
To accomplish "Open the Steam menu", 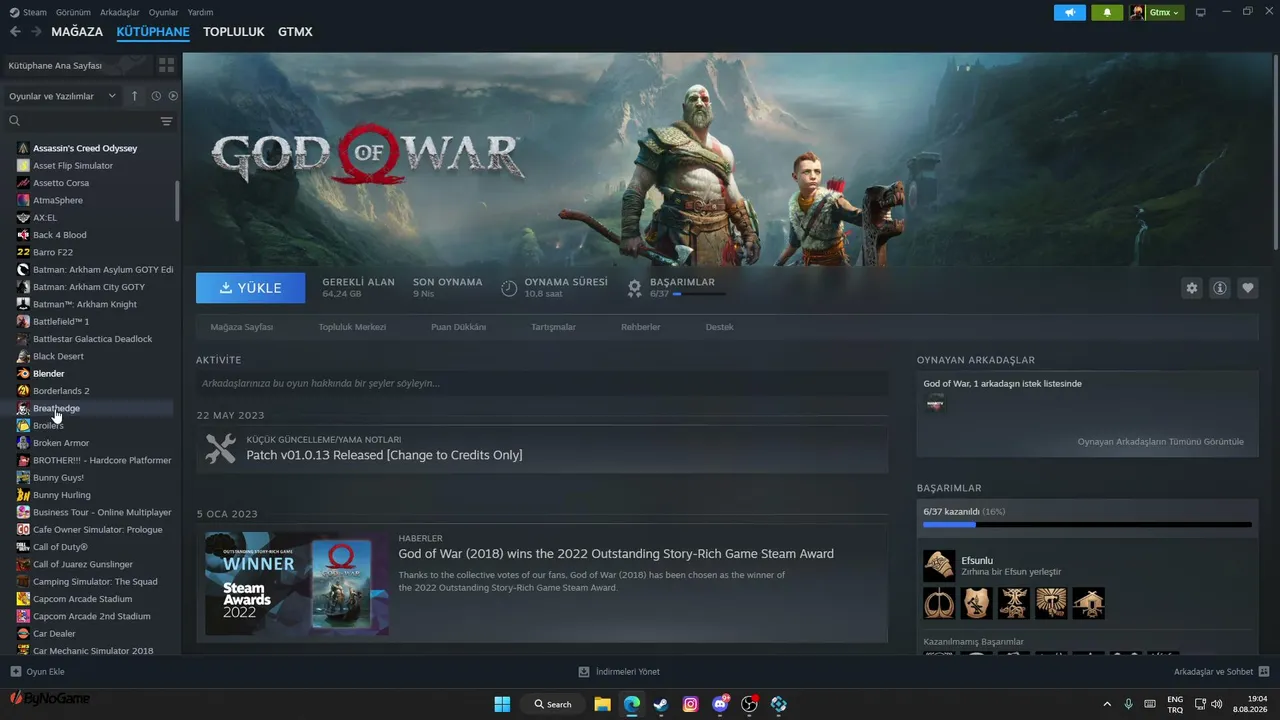I will pos(29,12).
